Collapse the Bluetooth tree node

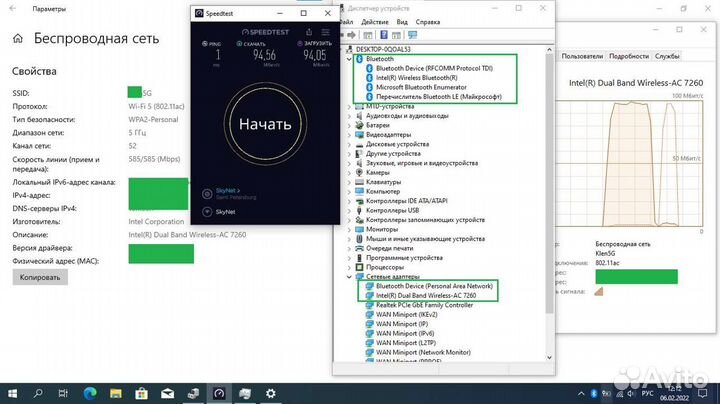click(349, 59)
